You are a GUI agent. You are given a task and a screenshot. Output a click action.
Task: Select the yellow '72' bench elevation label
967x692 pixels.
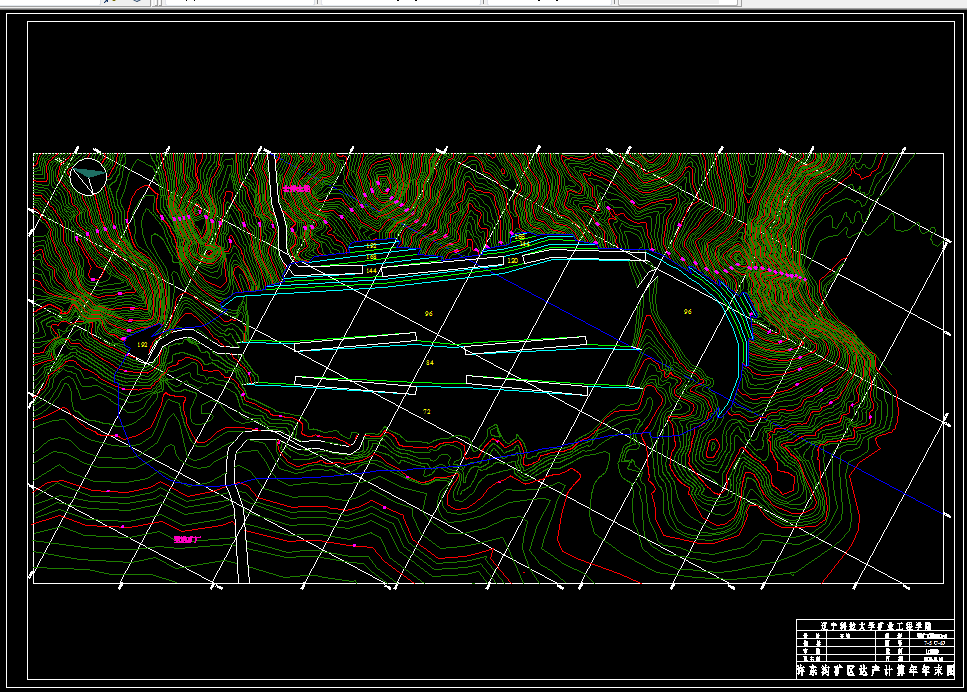point(427,411)
